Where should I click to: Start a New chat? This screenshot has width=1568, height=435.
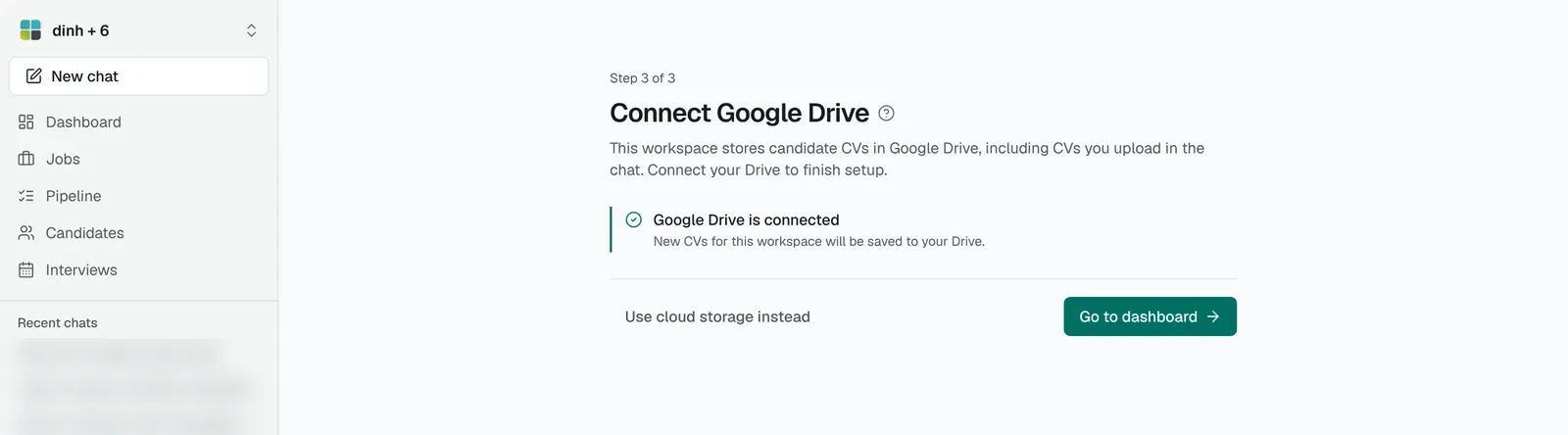(138, 76)
